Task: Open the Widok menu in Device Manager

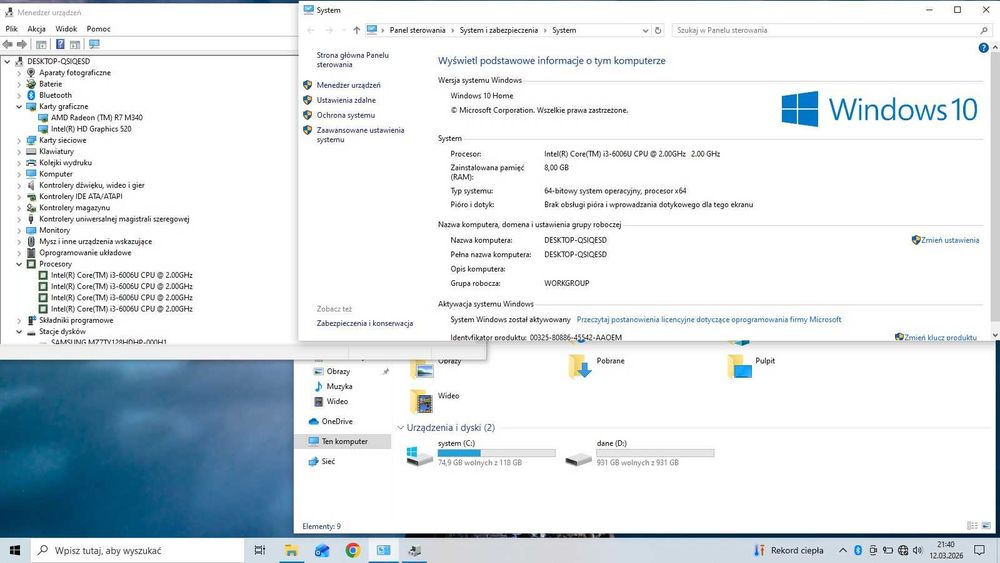Action: pos(66,29)
